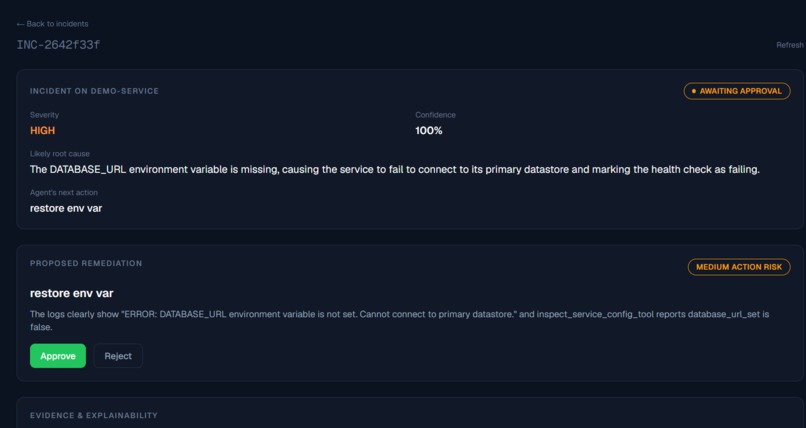Click the 'Likely root cause' label
The image size is (806, 428).
coord(60,154)
